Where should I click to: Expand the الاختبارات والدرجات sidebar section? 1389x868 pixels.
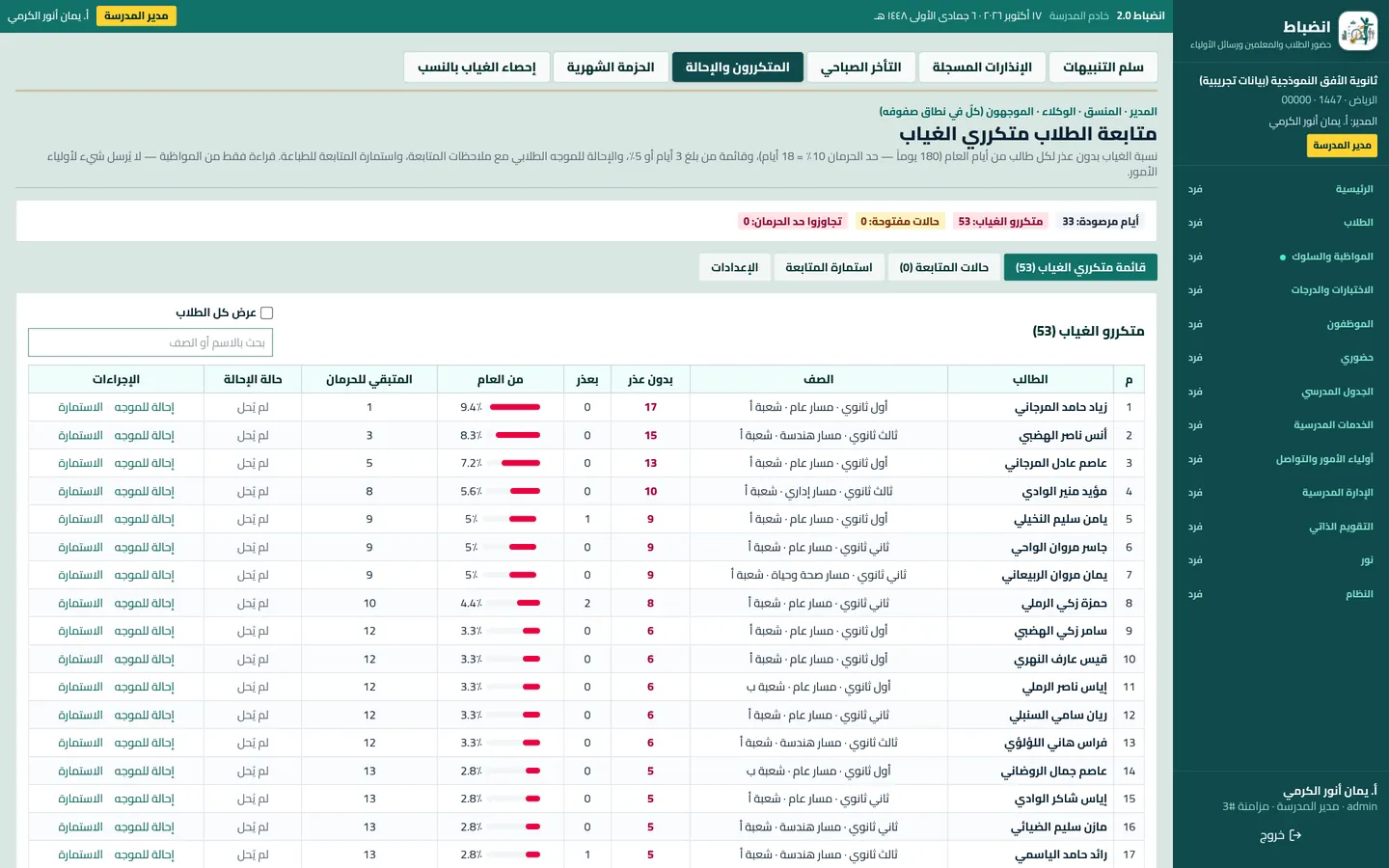pos(1281,290)
